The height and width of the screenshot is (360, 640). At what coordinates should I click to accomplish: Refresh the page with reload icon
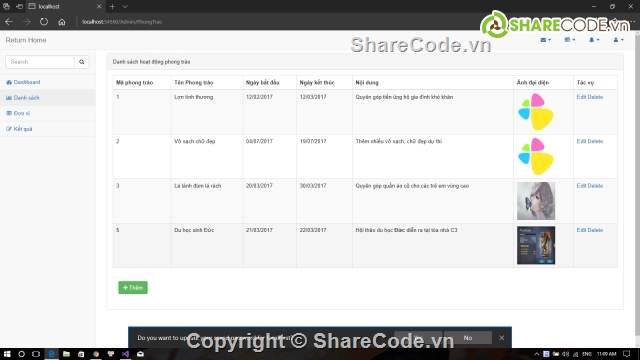coord(44,22)
